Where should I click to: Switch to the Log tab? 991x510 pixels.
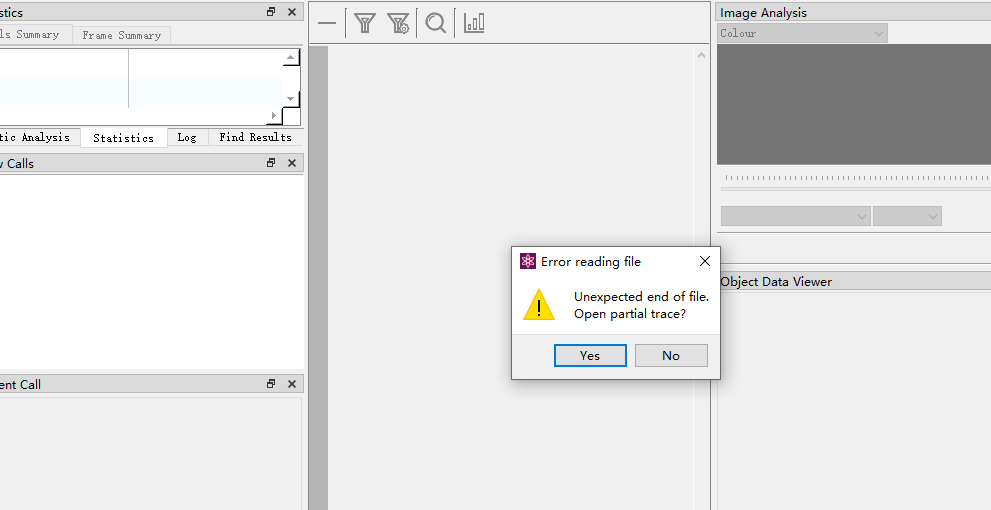(x=187, y=137)
